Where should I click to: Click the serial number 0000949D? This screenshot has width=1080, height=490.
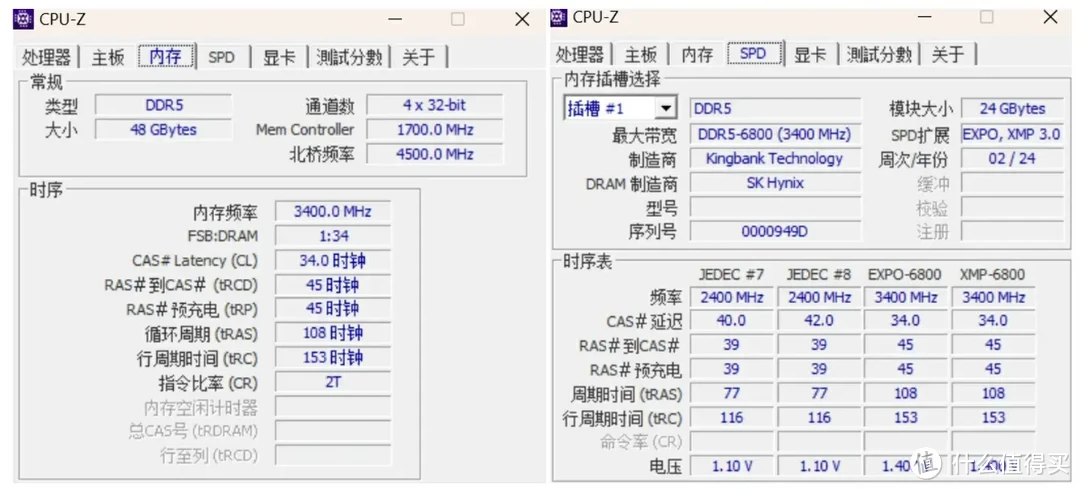click(775, 232)
